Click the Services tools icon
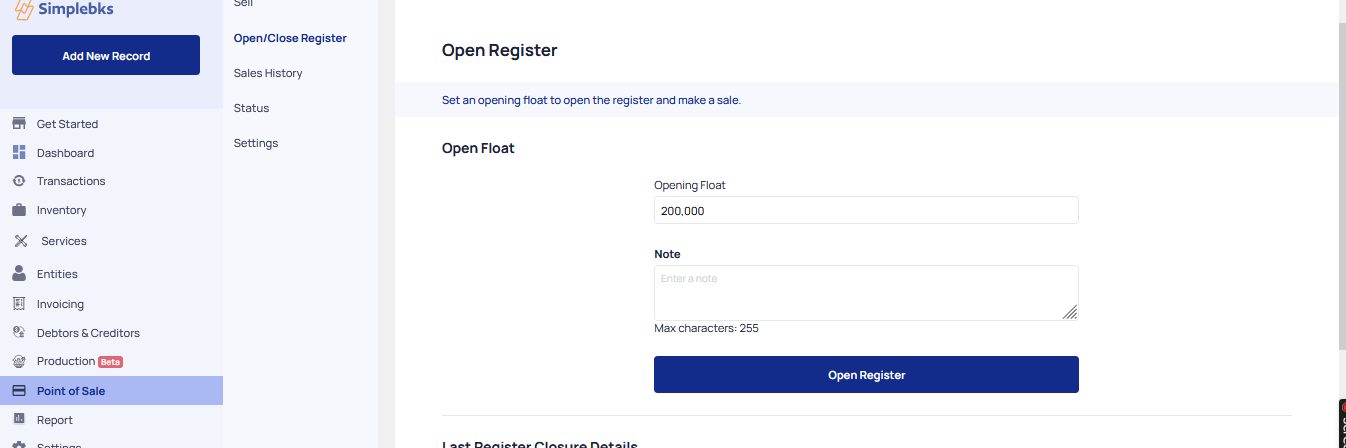The image size is (1346, 448). point(20,241)
